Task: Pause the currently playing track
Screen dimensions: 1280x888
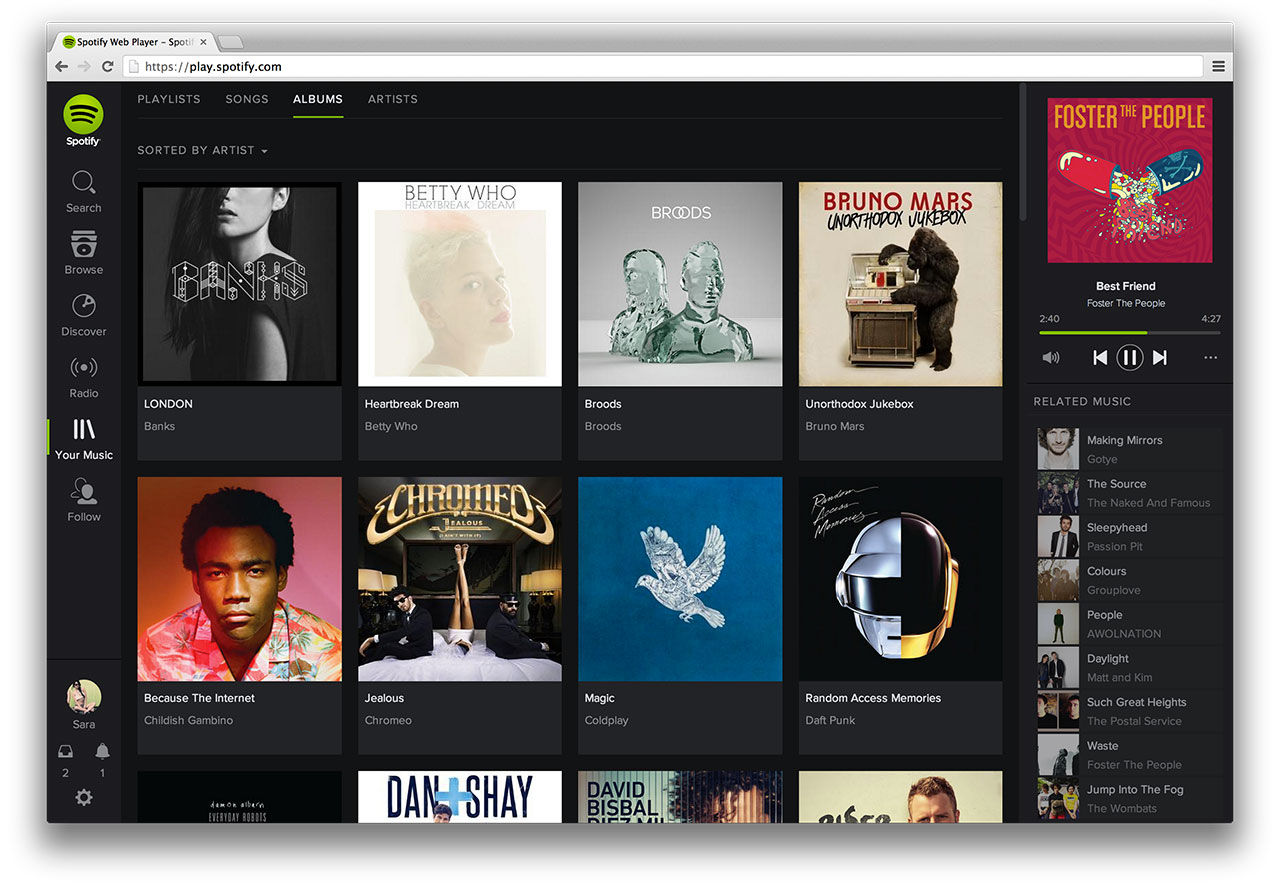Action: [1130, 357]
